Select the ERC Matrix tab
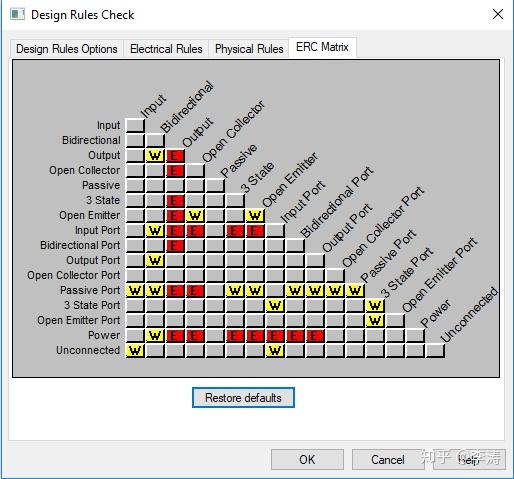 click(322, 47)
